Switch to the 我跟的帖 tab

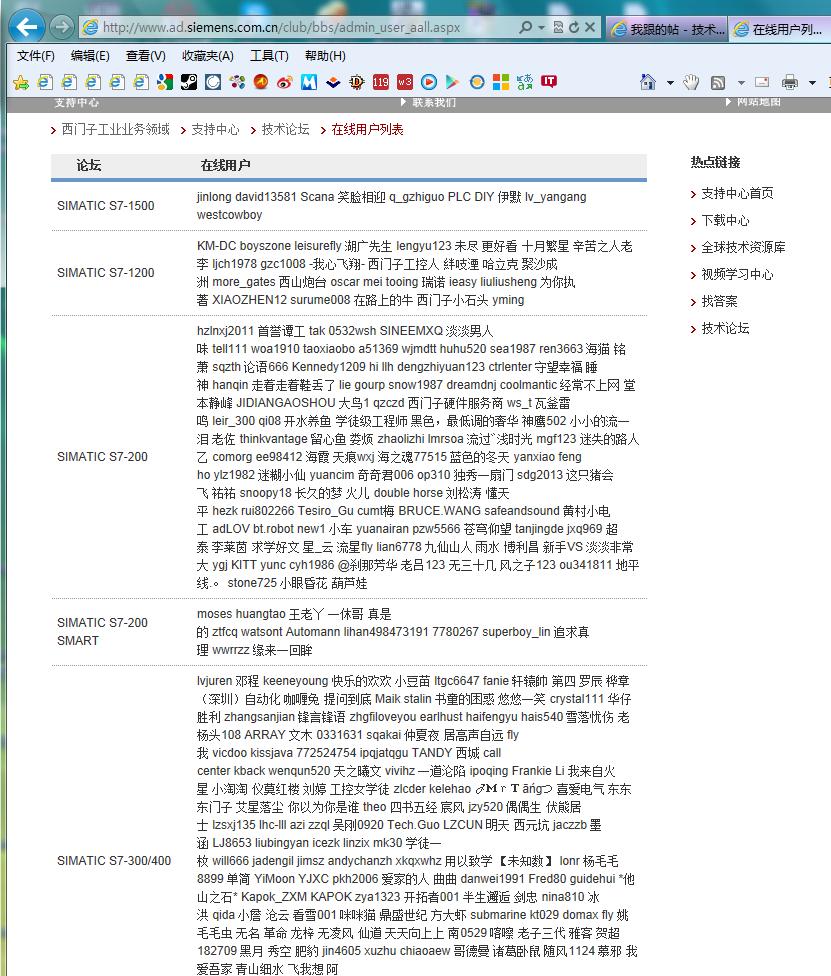(666, 29)
